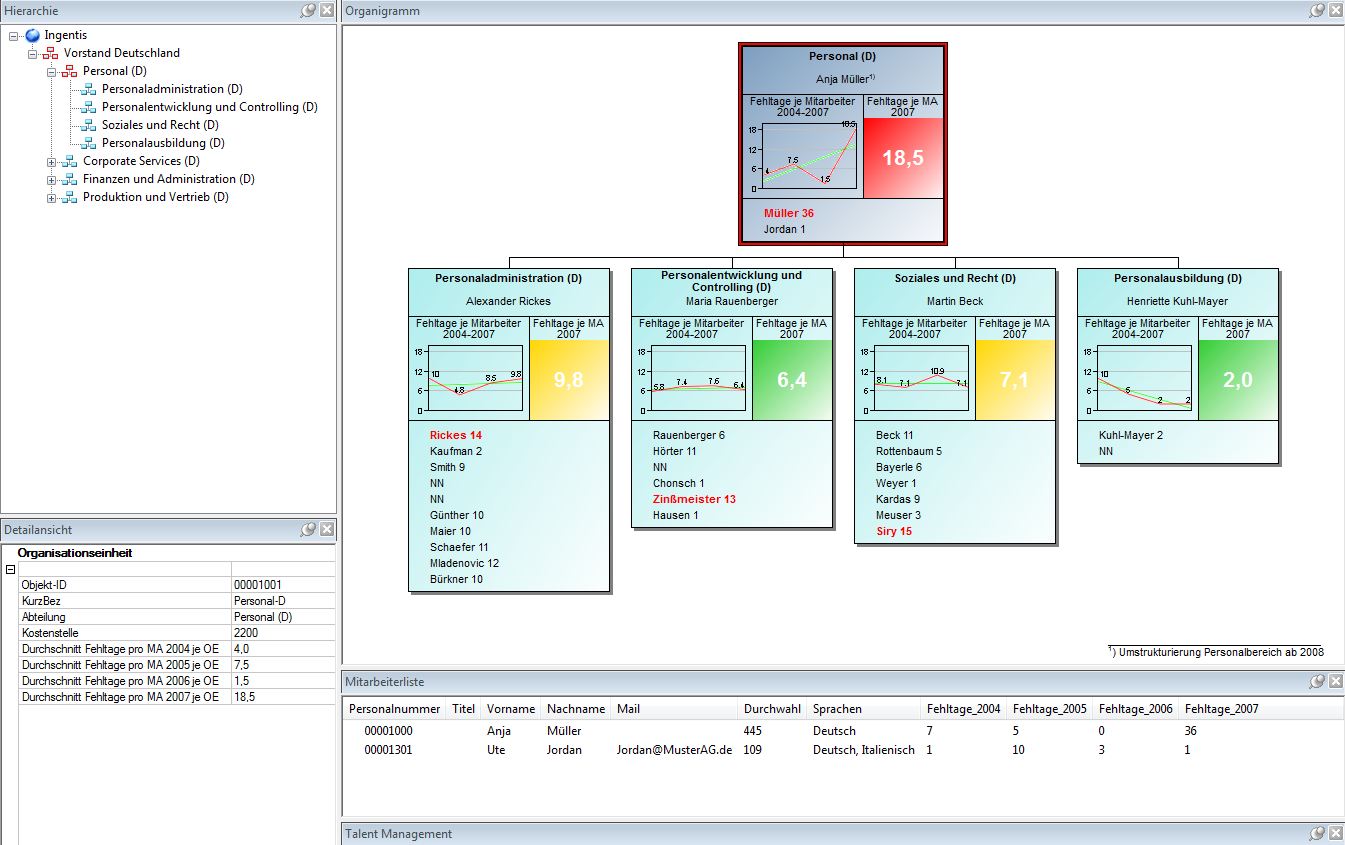This screenshot has height=845, width=1345.
Task: Select Personaladministration (D) in the tree
Action: pyautogui.click(x=172, y=89)
